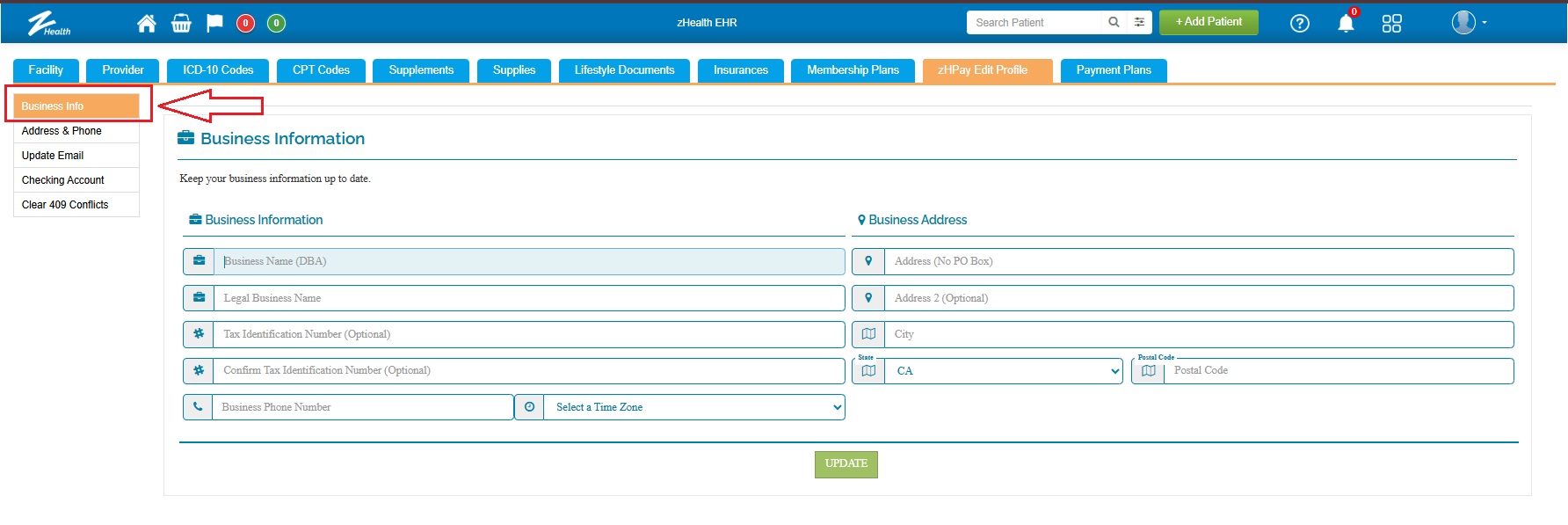Open the ICD-10 Codes tab

218,70
